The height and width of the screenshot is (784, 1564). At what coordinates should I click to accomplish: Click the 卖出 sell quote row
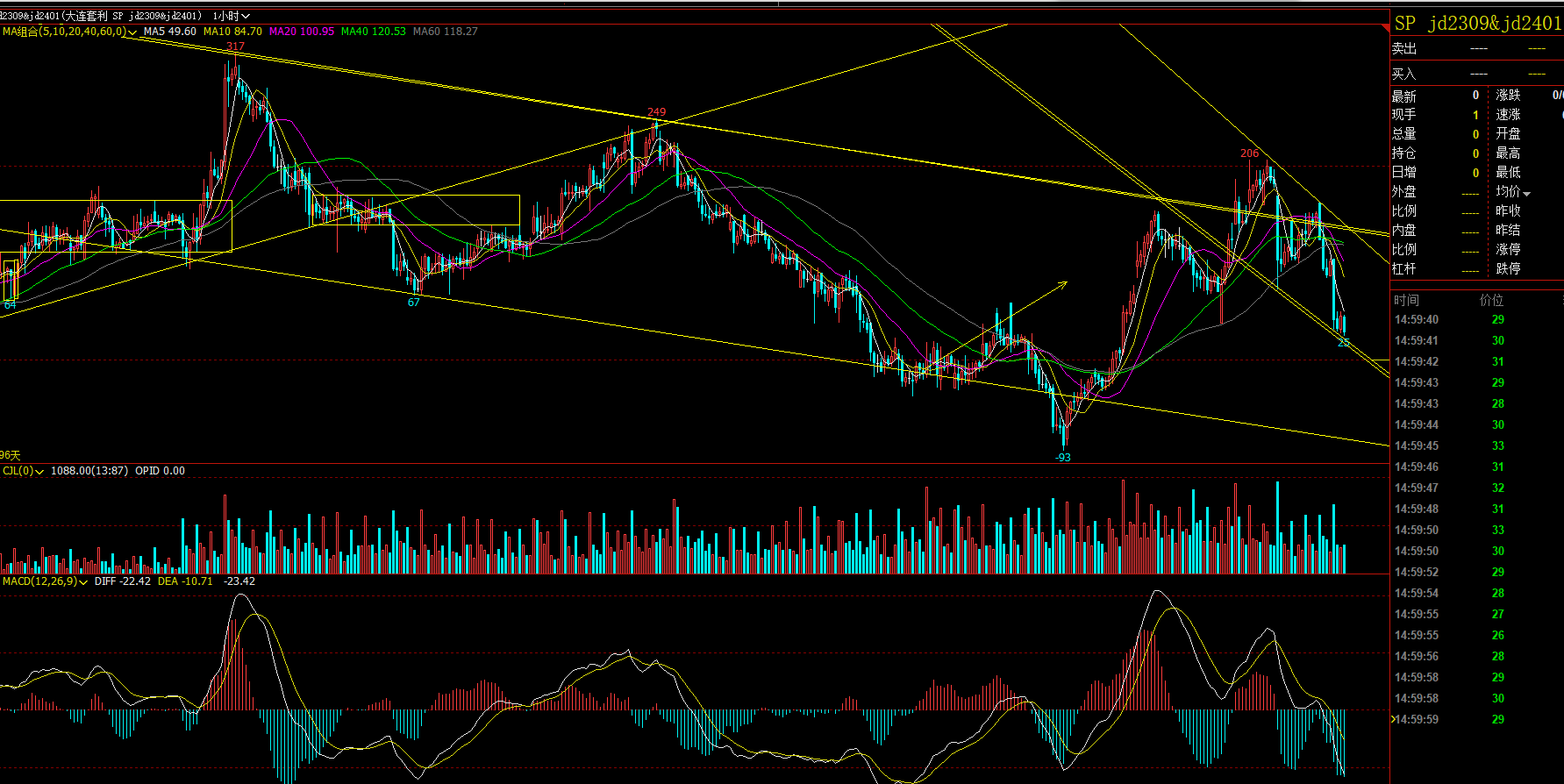point(1474,49)
